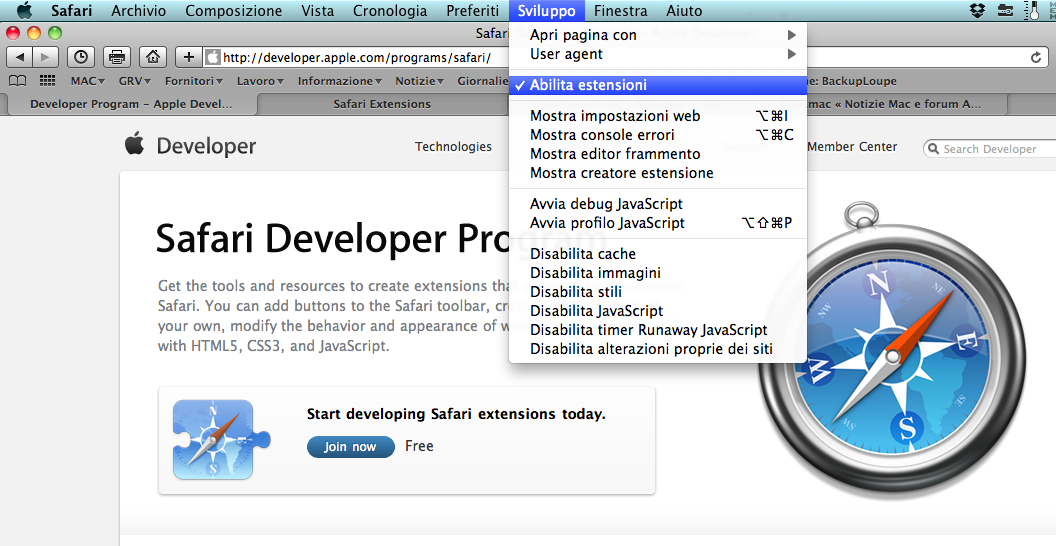The height and width of the screenshot is (546, 1056).
Task: Choose Disabilita timer Runaway JavaScript
Action: [x=658, y=330]
